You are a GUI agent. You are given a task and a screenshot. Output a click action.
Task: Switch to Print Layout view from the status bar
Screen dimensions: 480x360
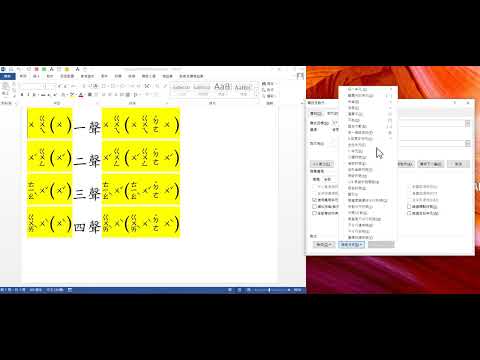pos(239,290)
